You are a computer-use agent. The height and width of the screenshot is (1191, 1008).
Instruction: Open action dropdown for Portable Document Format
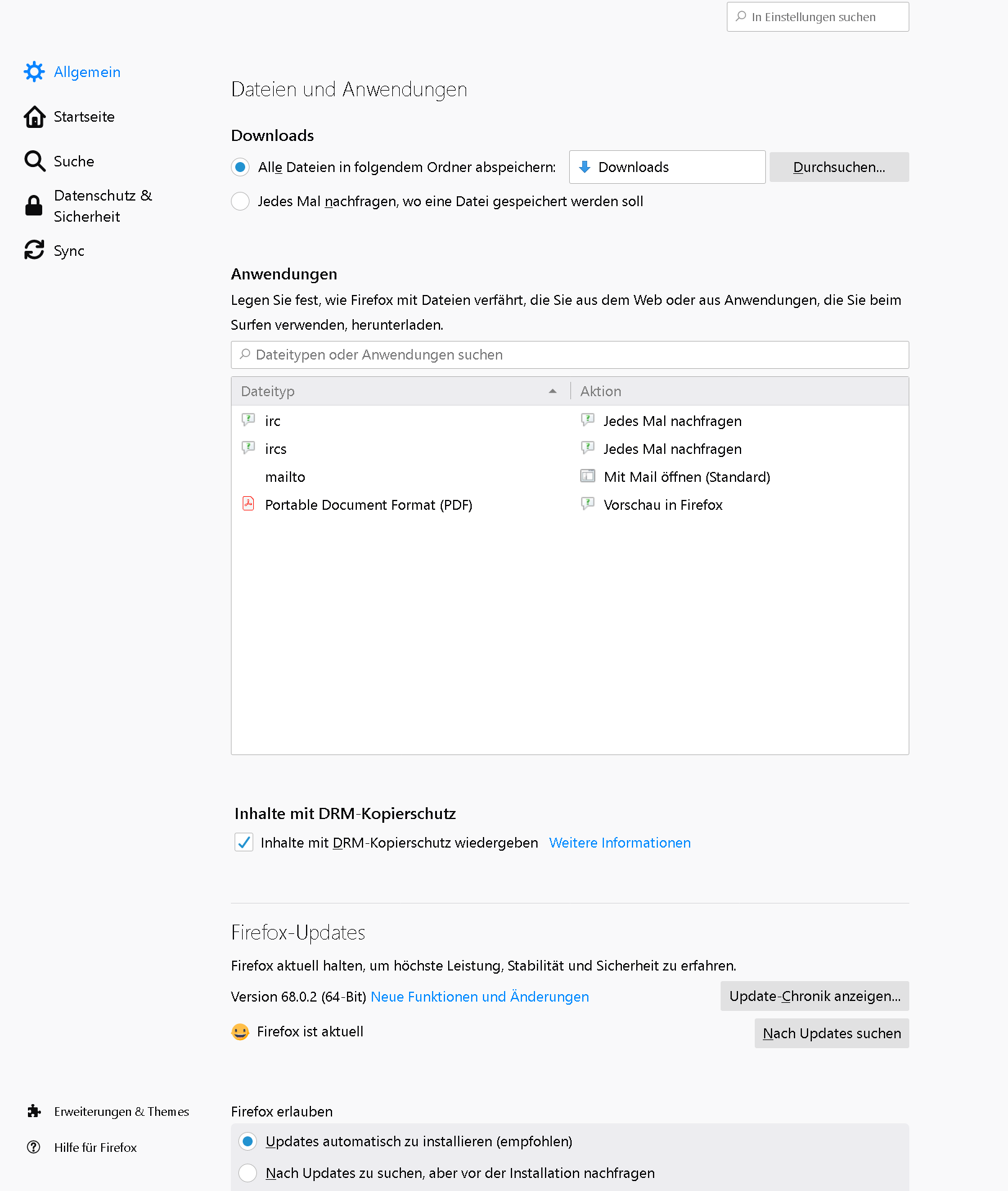click(x=740, y=505)
